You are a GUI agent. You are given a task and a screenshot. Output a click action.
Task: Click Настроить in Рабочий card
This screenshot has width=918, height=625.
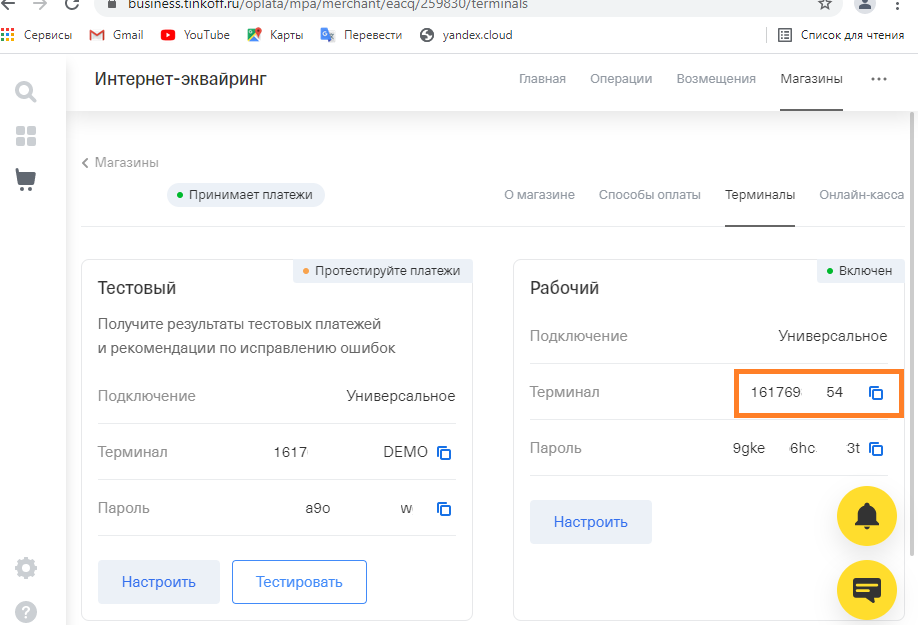coord(591,522)
